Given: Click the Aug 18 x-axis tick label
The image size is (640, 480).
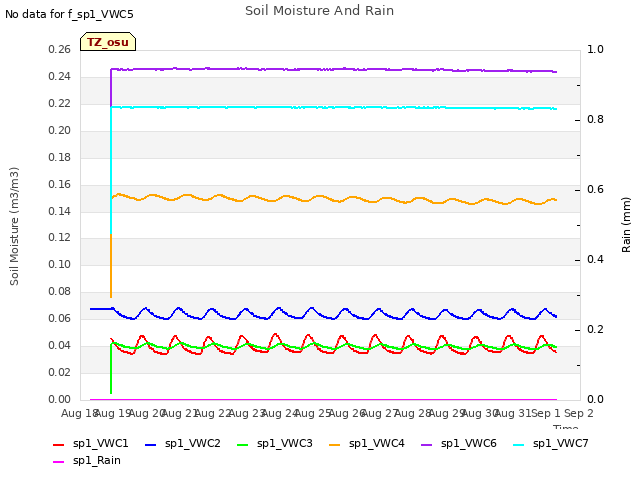Looking at the screenshot, I should (x=78, y=413).
